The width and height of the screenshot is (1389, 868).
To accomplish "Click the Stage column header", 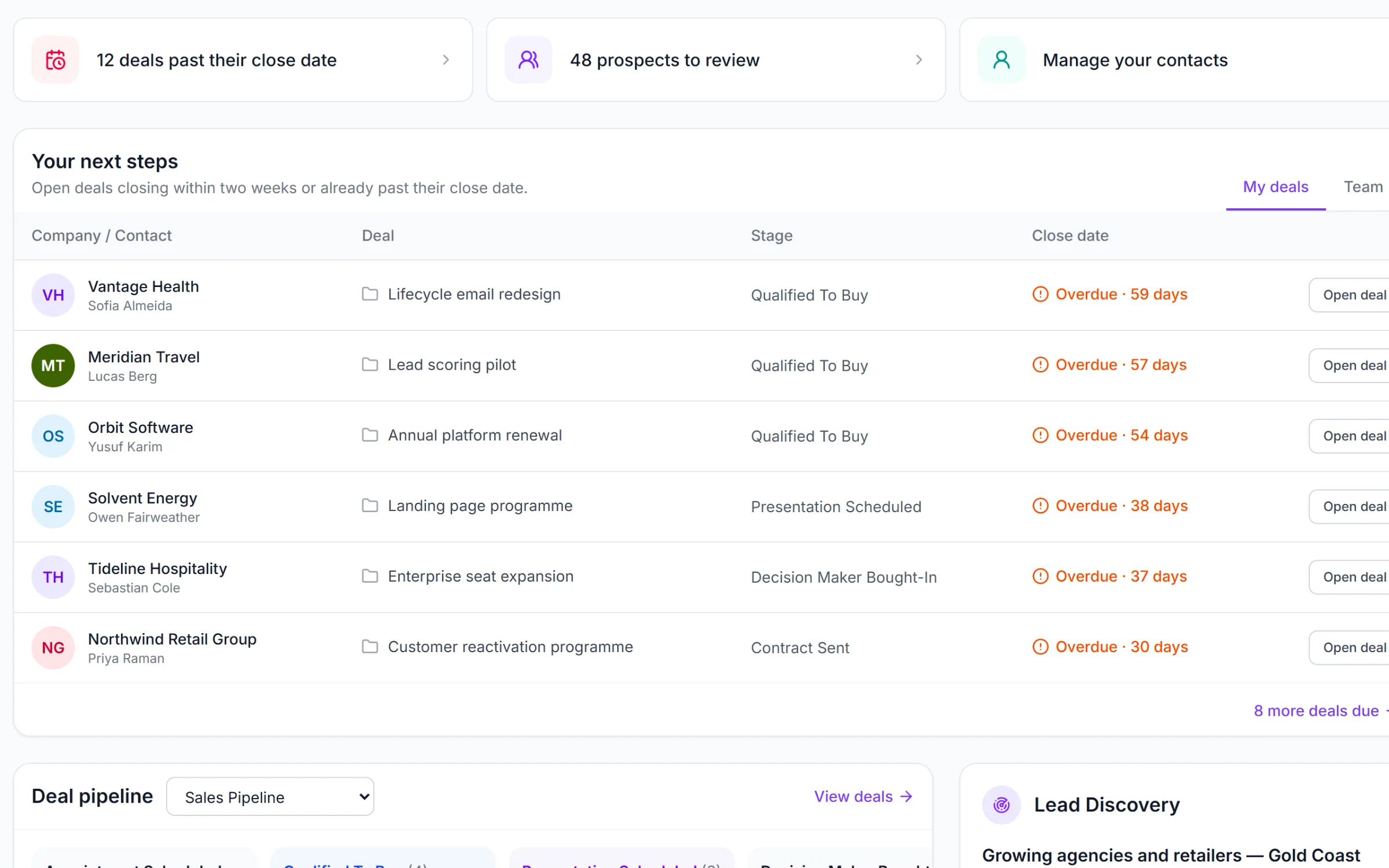I will point(771,236).
